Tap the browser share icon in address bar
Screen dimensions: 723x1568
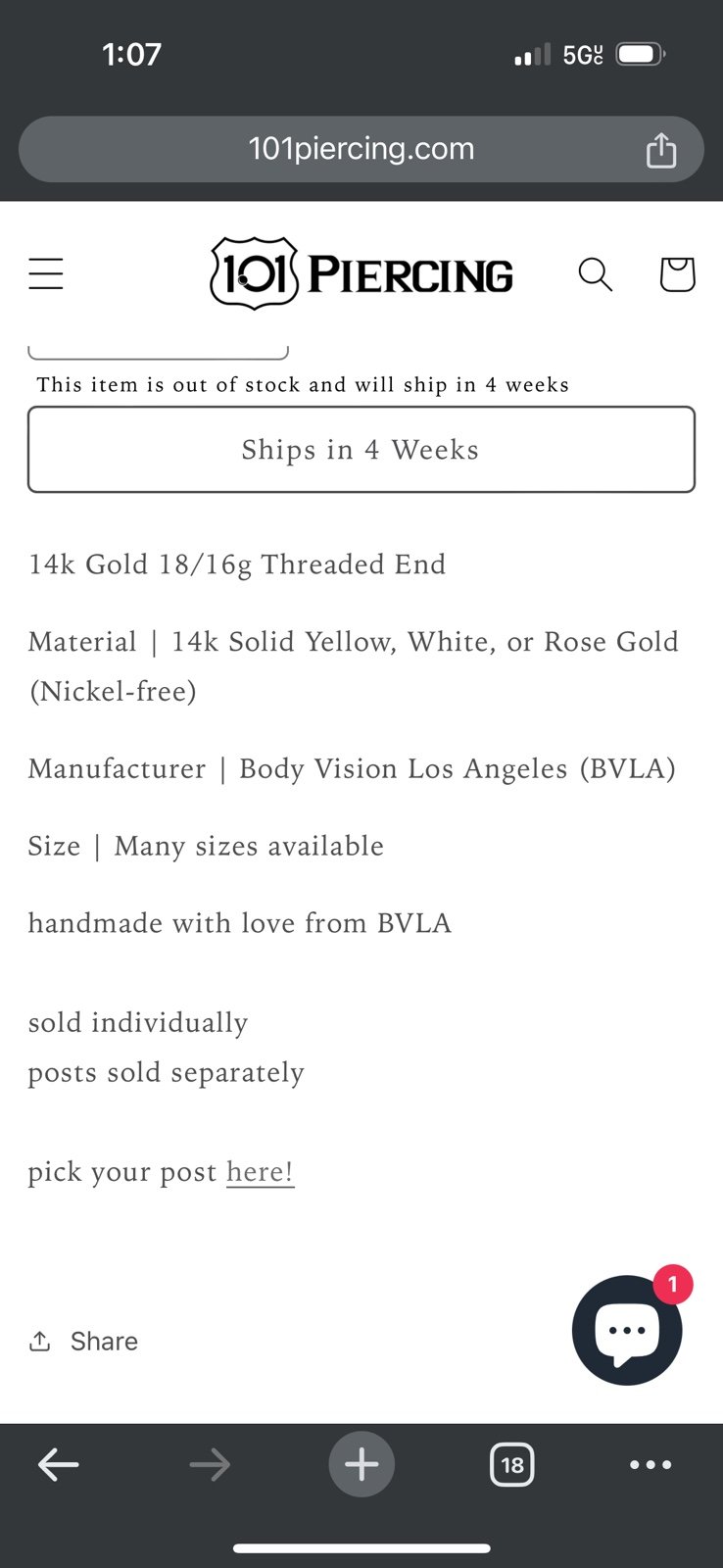pos(661,150)
